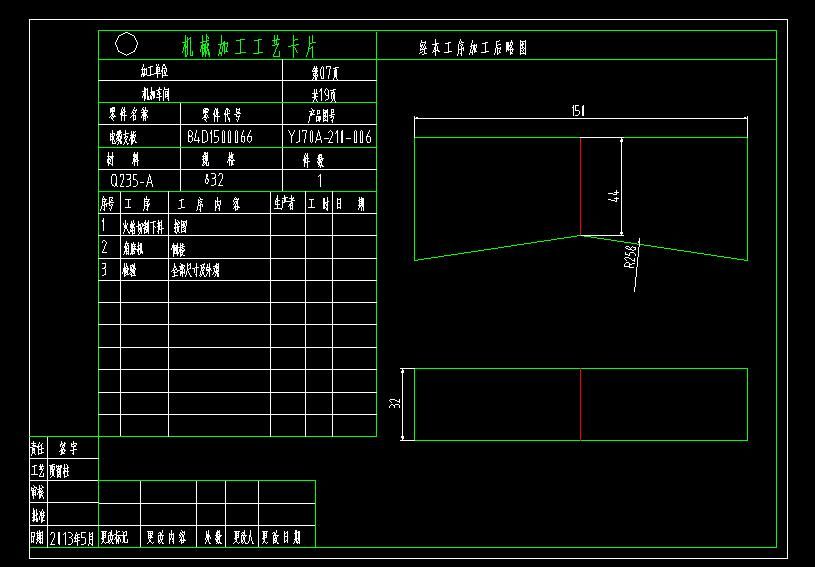Select the specification value δ32
Image resolution: width=815 pixels, height=567 pixels.
click(214, 181)
